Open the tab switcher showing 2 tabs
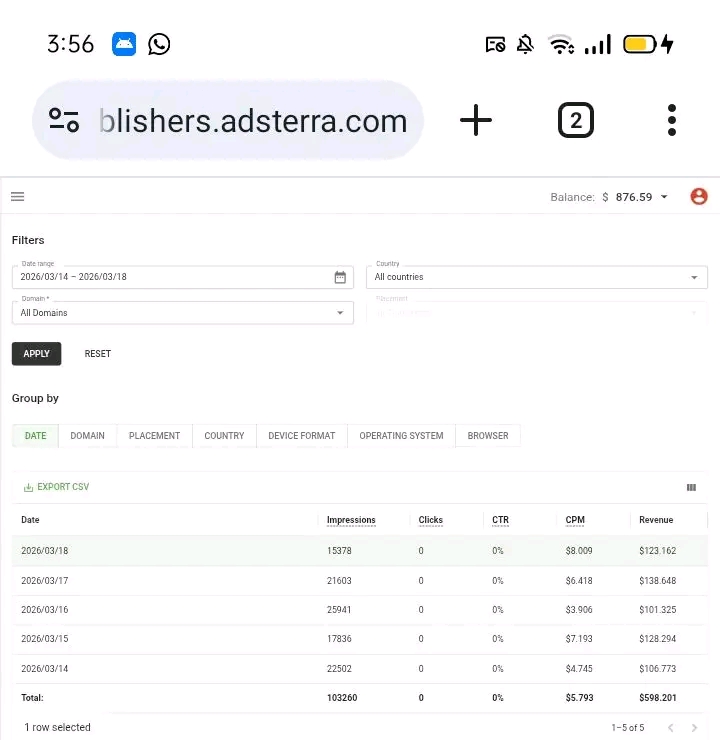 [575, 121]
